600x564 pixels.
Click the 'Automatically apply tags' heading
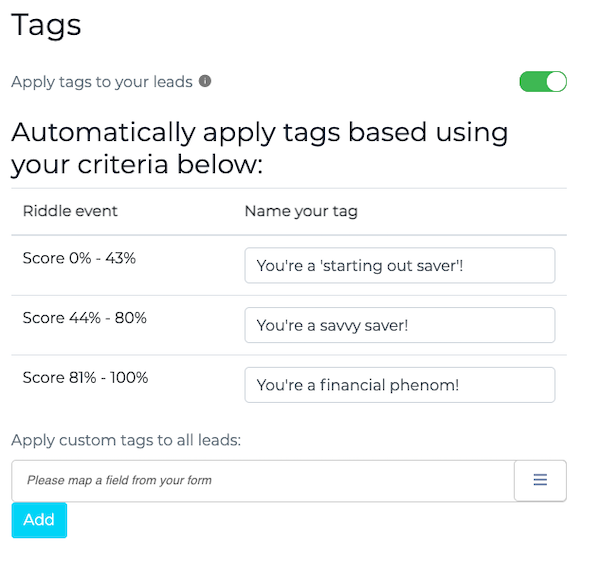click(259, 133)
